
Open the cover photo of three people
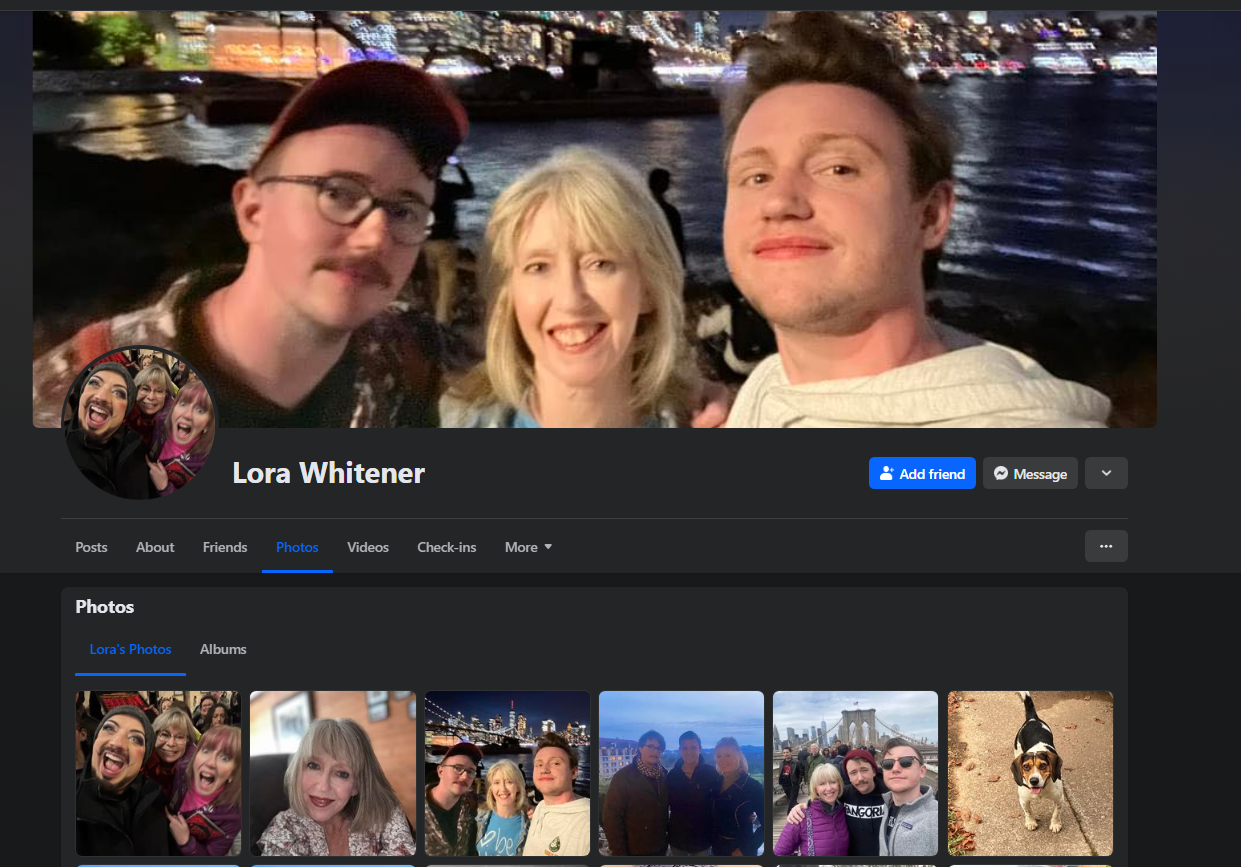pyautogui.click(x=594, y=219)
